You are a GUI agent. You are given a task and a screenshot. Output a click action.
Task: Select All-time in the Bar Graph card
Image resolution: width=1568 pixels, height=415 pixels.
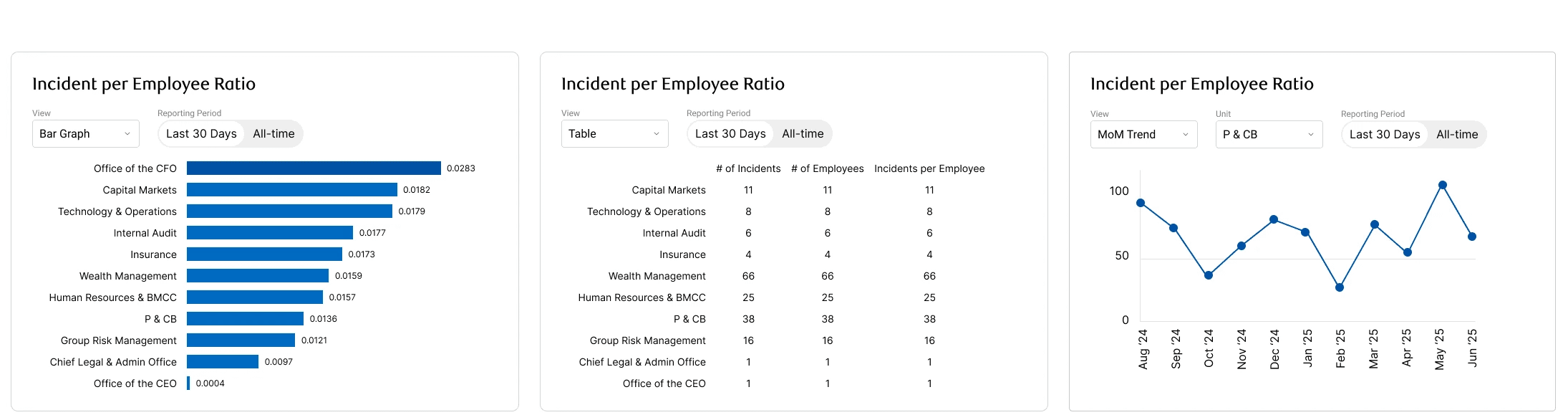point(274,134)
